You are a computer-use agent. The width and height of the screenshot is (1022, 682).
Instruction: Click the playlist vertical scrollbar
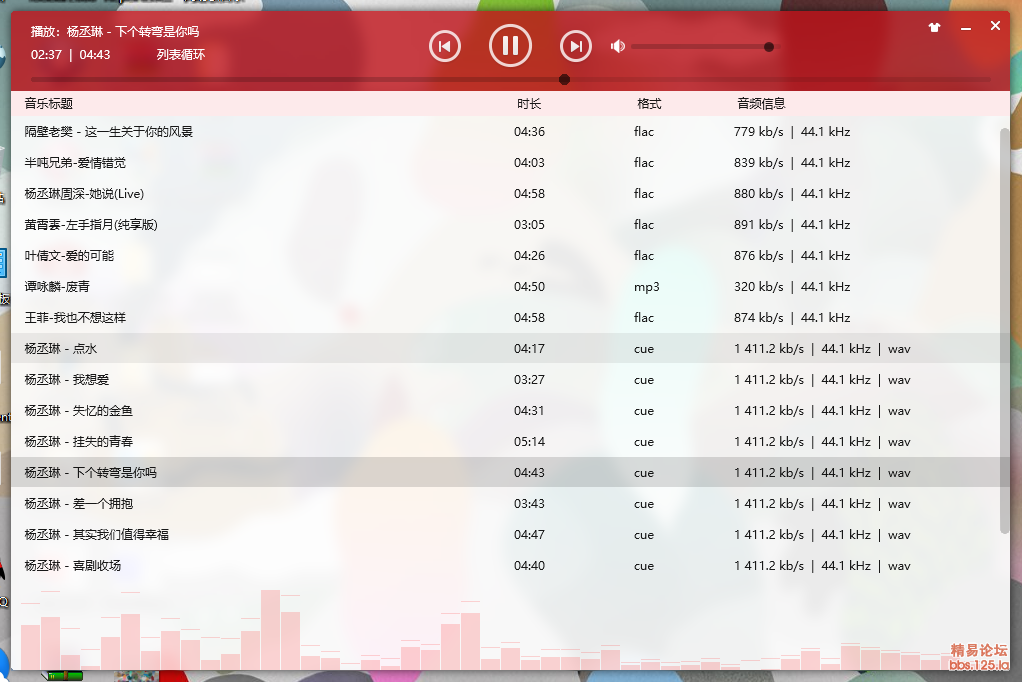click(1004, 331)
